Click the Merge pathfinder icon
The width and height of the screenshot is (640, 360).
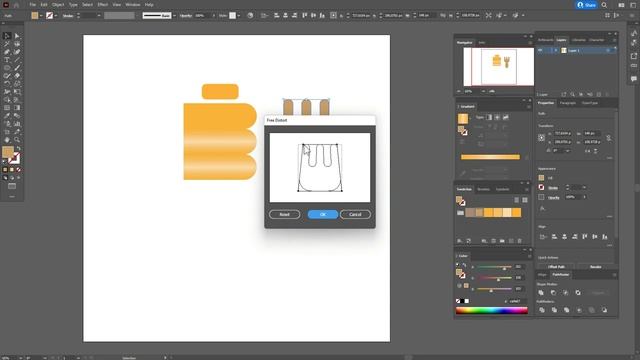click(x=567, y=310)
